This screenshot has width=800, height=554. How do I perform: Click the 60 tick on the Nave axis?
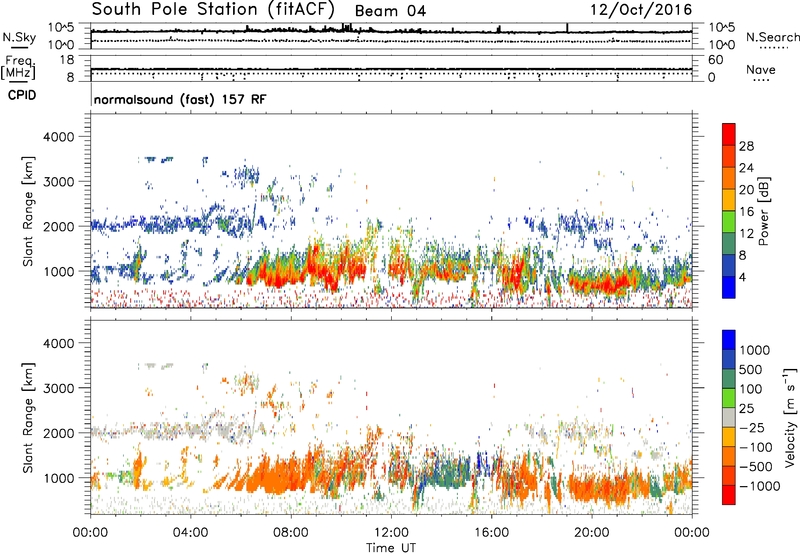pyautogui.click(x=716, y=60)
